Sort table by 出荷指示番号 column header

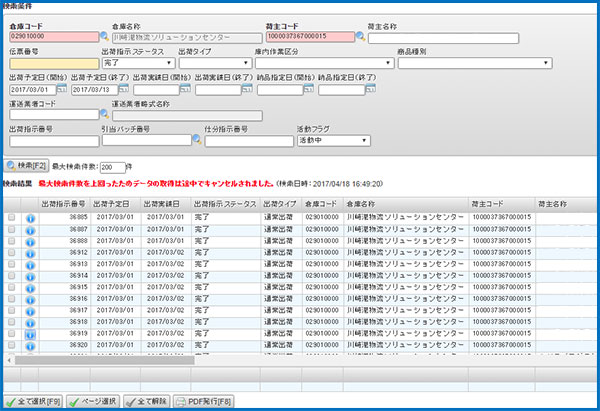click(x=66, y=203)
